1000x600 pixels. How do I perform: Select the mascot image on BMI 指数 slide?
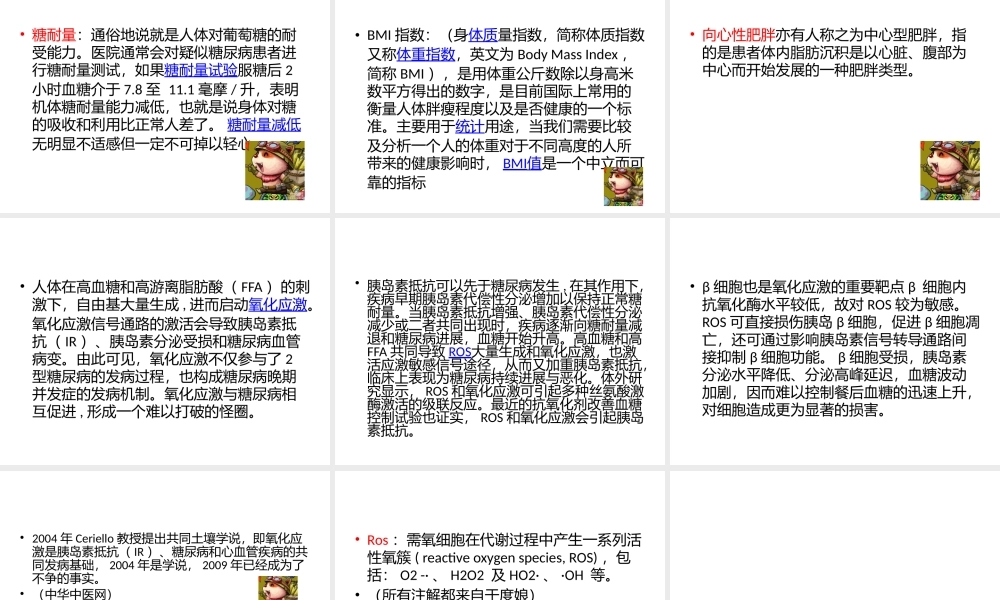click(x=623, y=185)
